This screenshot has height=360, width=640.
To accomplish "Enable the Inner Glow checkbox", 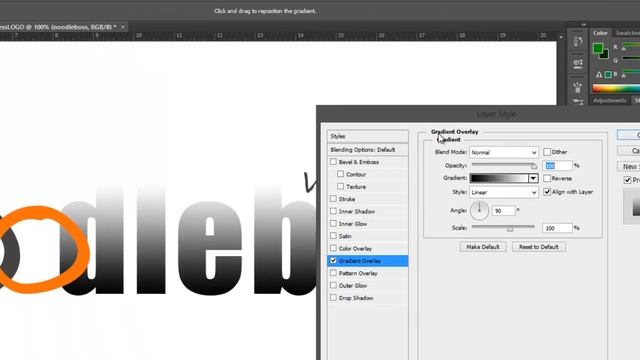I will [333, 223].
